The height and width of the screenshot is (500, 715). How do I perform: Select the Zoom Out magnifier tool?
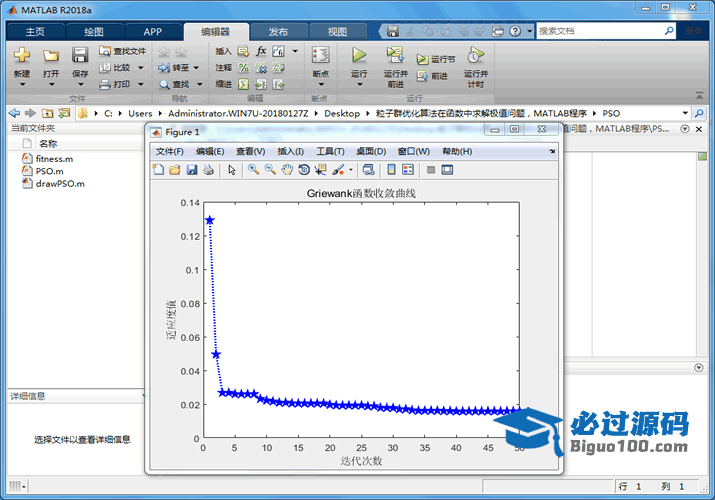click(x=270, y=170)
